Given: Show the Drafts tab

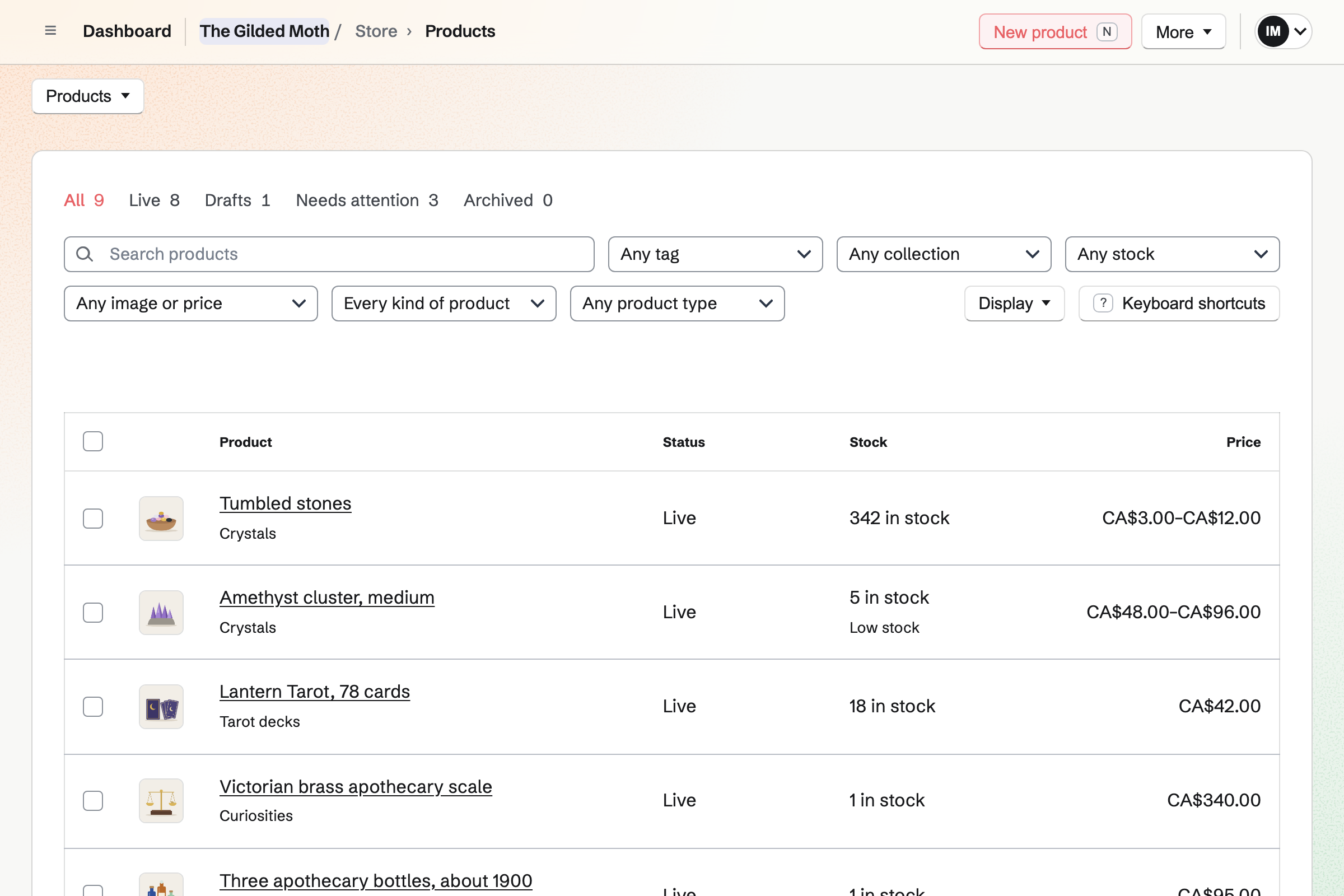Looking at the screenshot, I should 237,200.
